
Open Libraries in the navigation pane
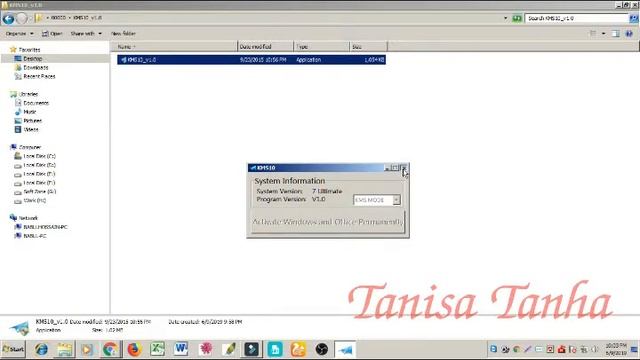(24, 94)
